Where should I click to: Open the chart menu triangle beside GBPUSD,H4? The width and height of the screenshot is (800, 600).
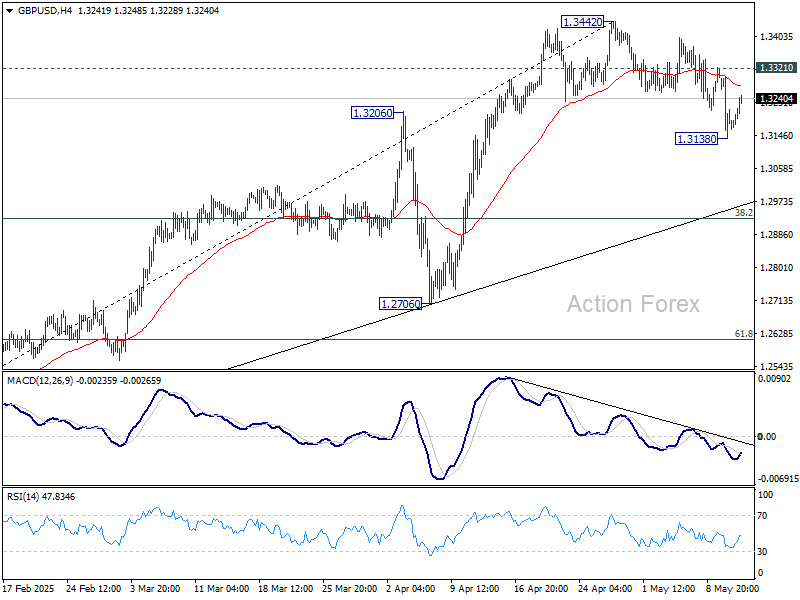point(10,11)
